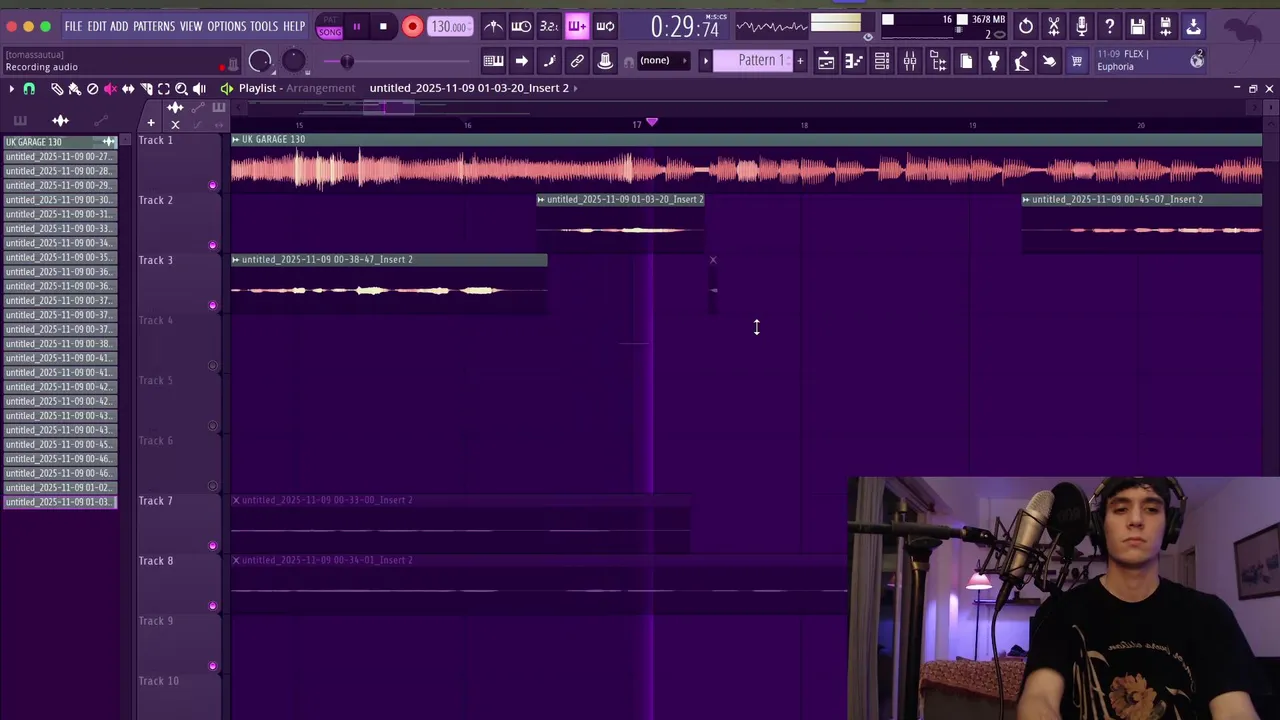Open the TOOLS menu

pyautogui.click(x=264, y=26)
